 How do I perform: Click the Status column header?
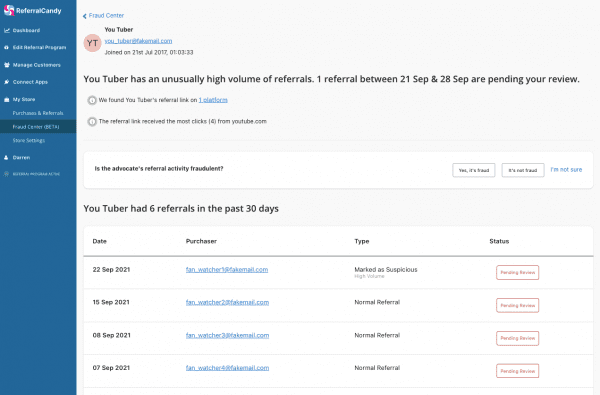tap(499, 241)
